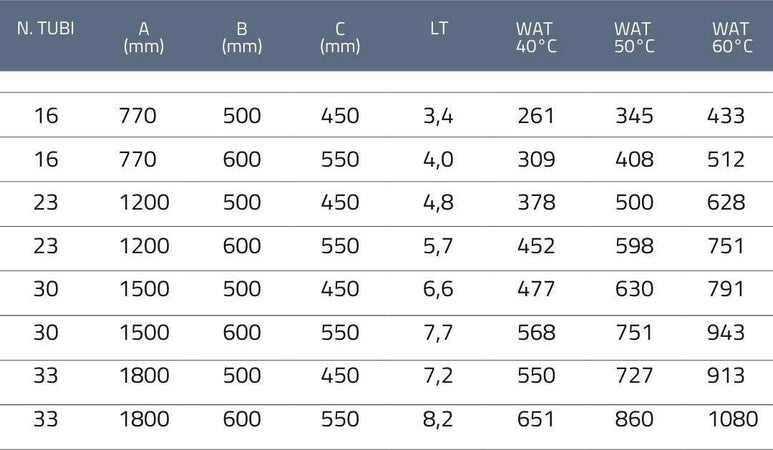Click the 598 value in WAT 50°C

click(634, 246)
